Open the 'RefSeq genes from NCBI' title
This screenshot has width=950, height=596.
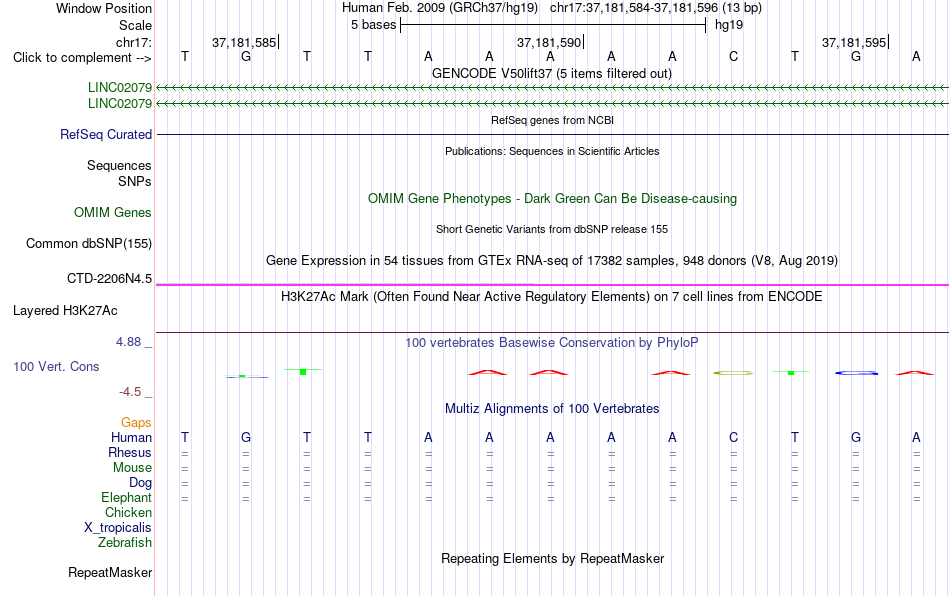click(x=552, y=120)
